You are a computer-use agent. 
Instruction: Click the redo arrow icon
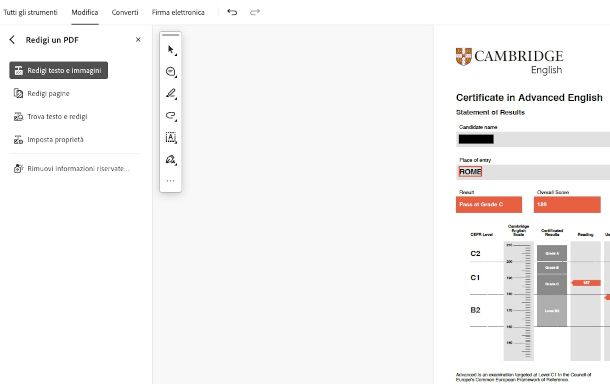255,12
